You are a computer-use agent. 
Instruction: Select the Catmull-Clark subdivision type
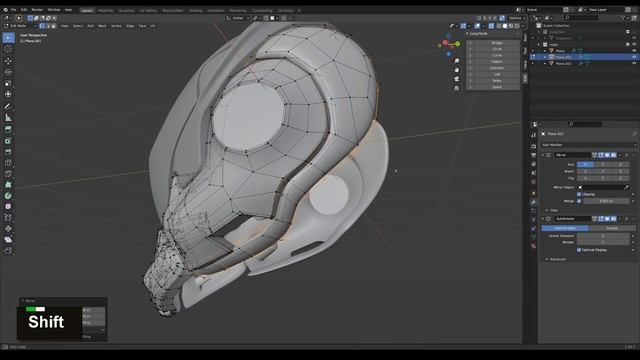pyautogui.click(x=565, y=228)
